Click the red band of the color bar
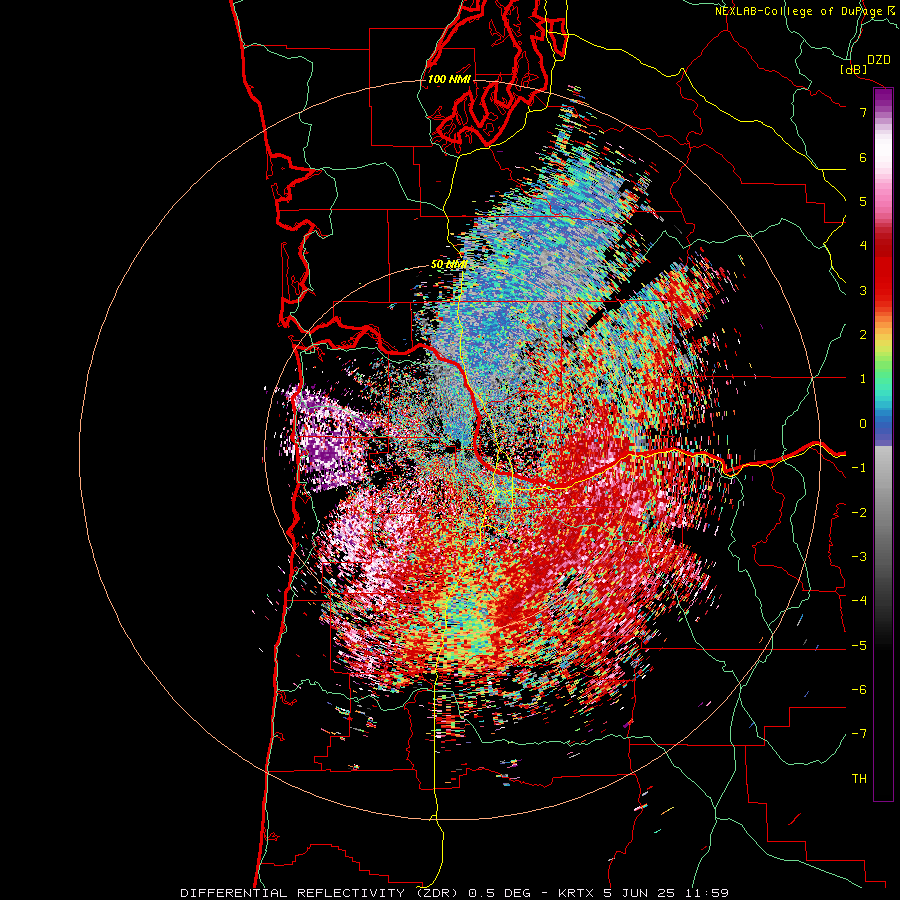The width and height of the screenshot is (900, 900). click(883, 270)
